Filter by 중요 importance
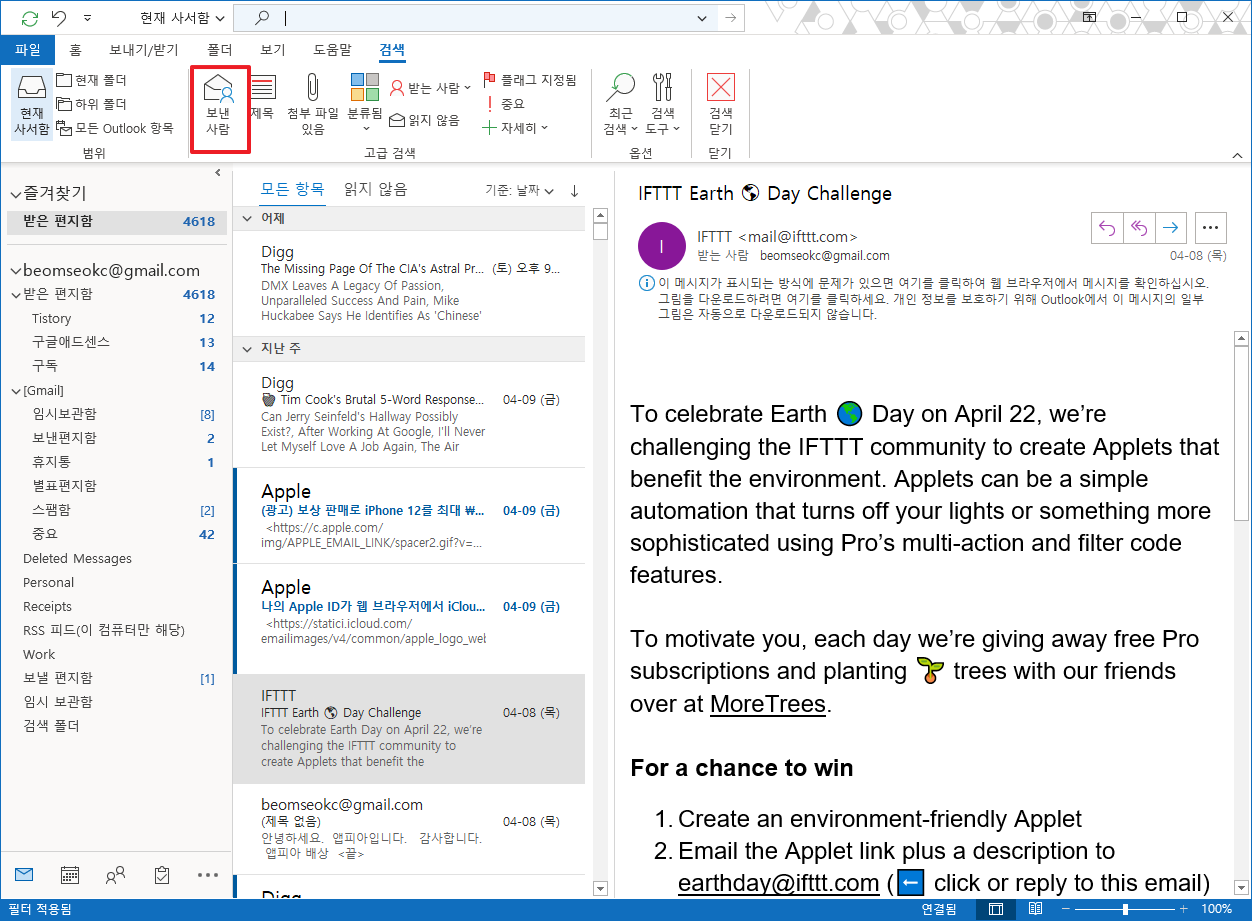 point(504,104)
